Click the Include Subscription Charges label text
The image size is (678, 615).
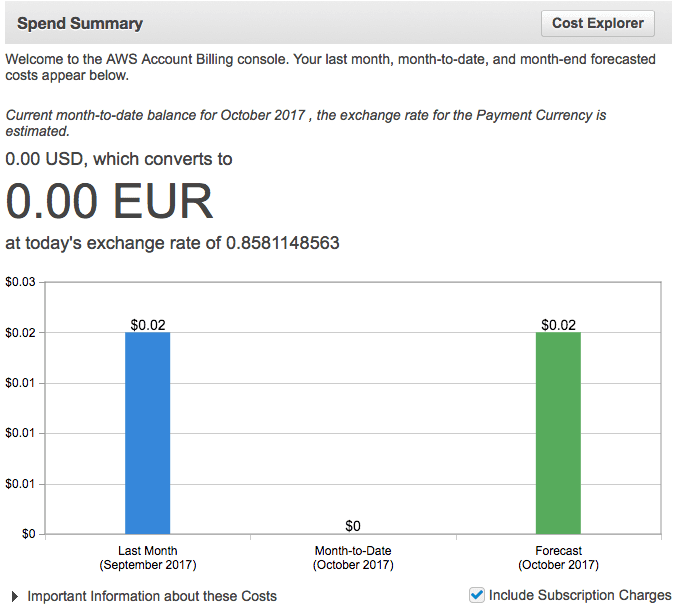coord(580,596)
